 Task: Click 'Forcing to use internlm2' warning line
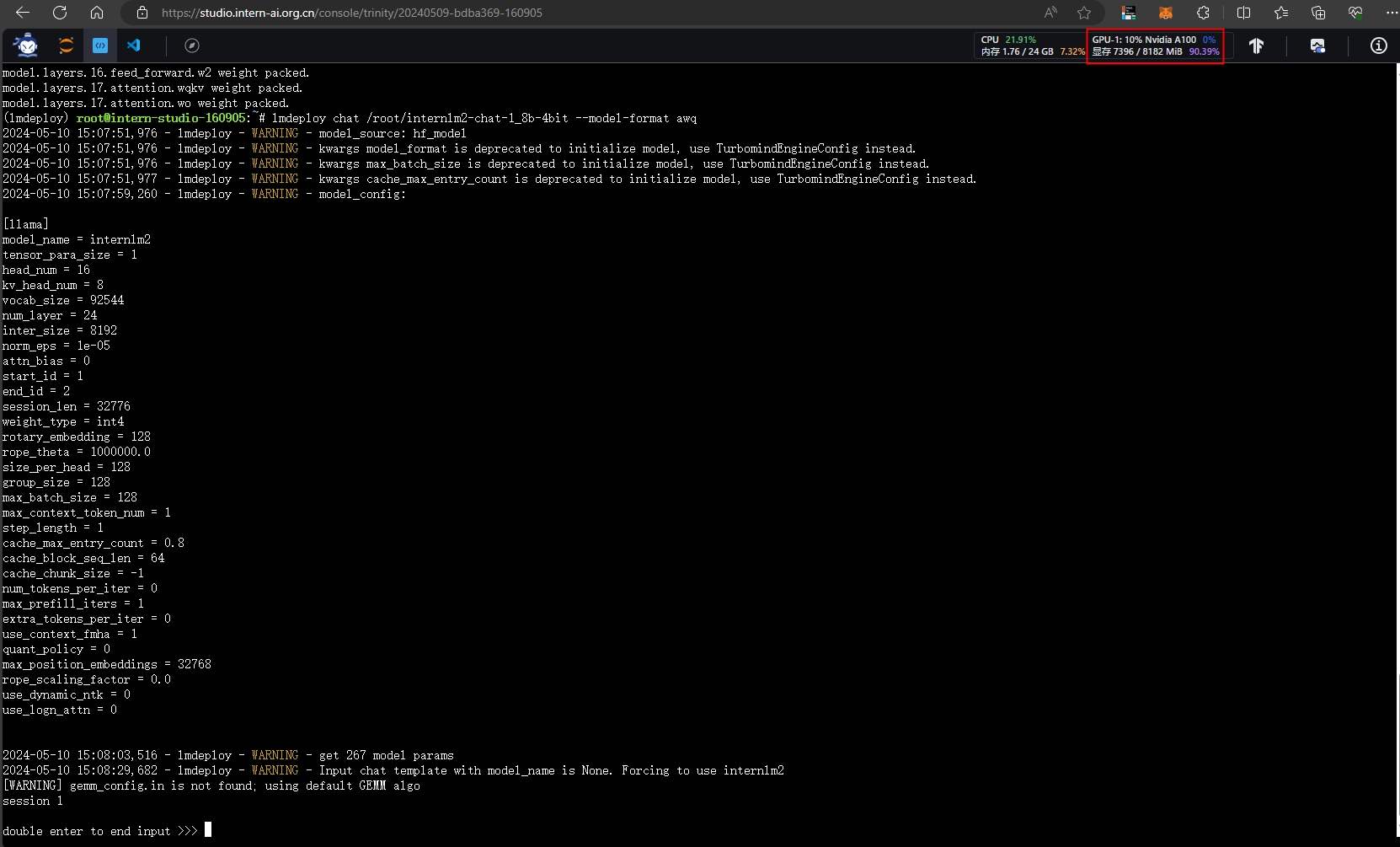[x=393, y=770]
